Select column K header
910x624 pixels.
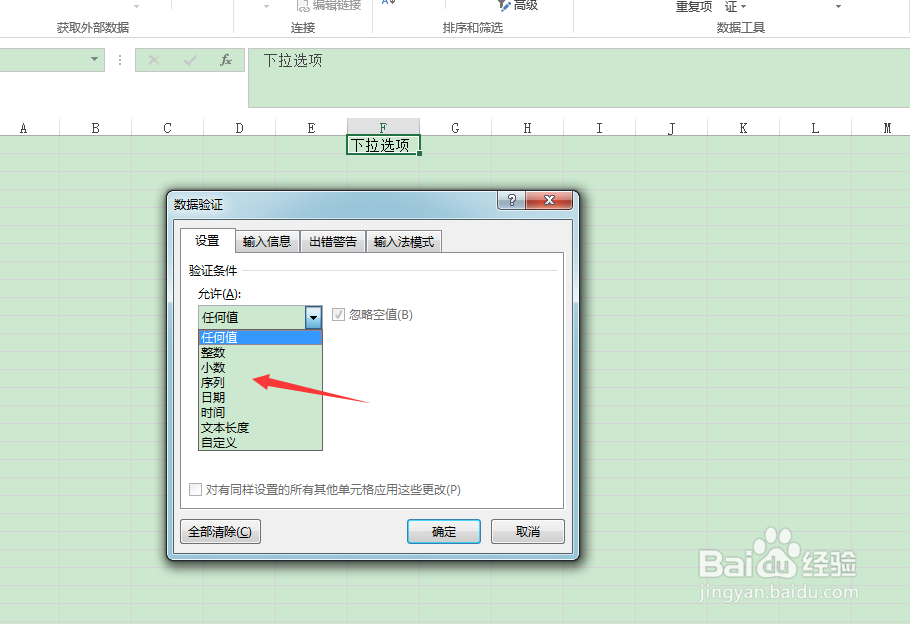[x=743, y=128]
